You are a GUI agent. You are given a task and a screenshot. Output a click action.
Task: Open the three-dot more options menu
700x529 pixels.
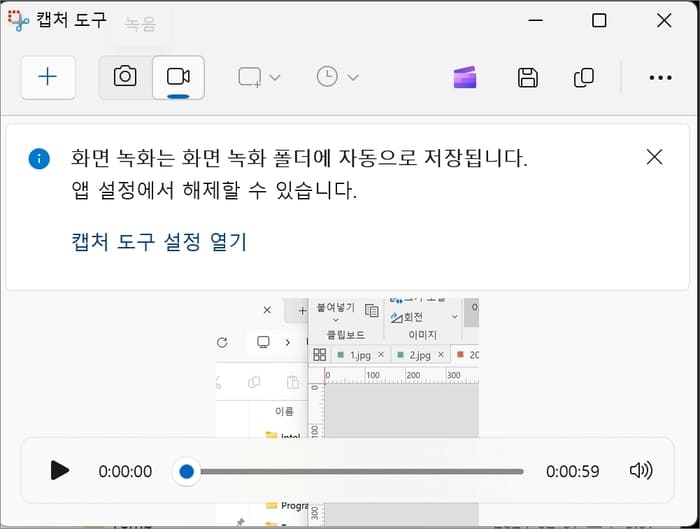[660, 77]
